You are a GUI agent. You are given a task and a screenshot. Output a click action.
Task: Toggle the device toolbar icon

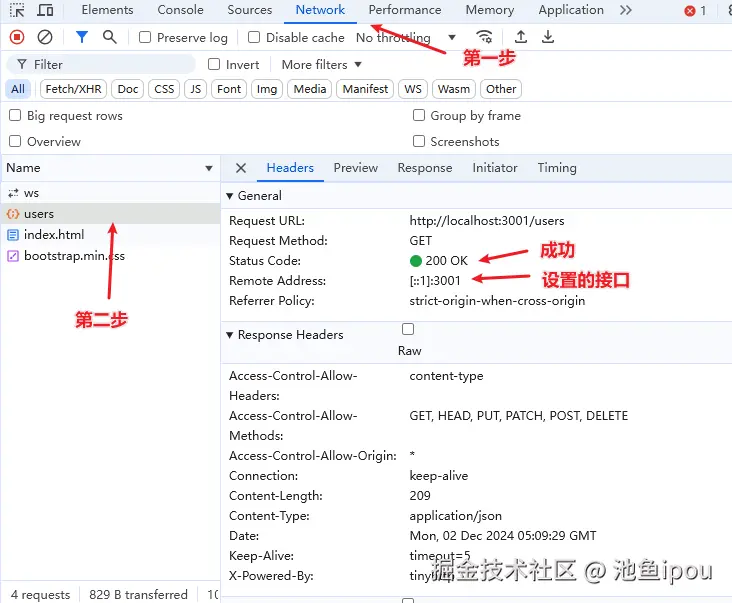[45, 10]
